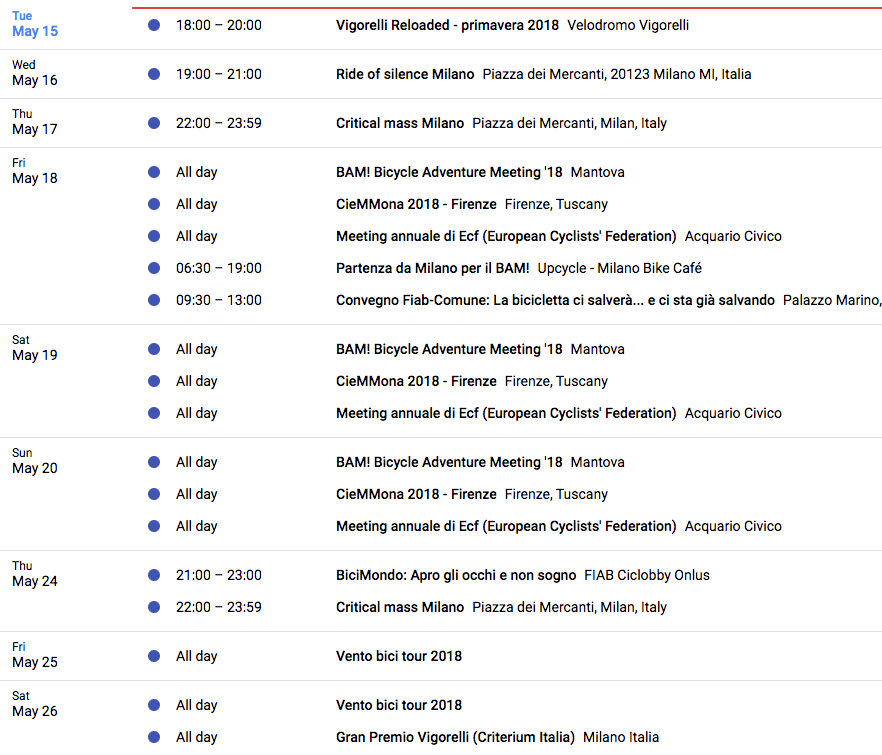
Task: Click the 18:00 – 20:00 time on May 15
Action: click(x=219, y=25)
